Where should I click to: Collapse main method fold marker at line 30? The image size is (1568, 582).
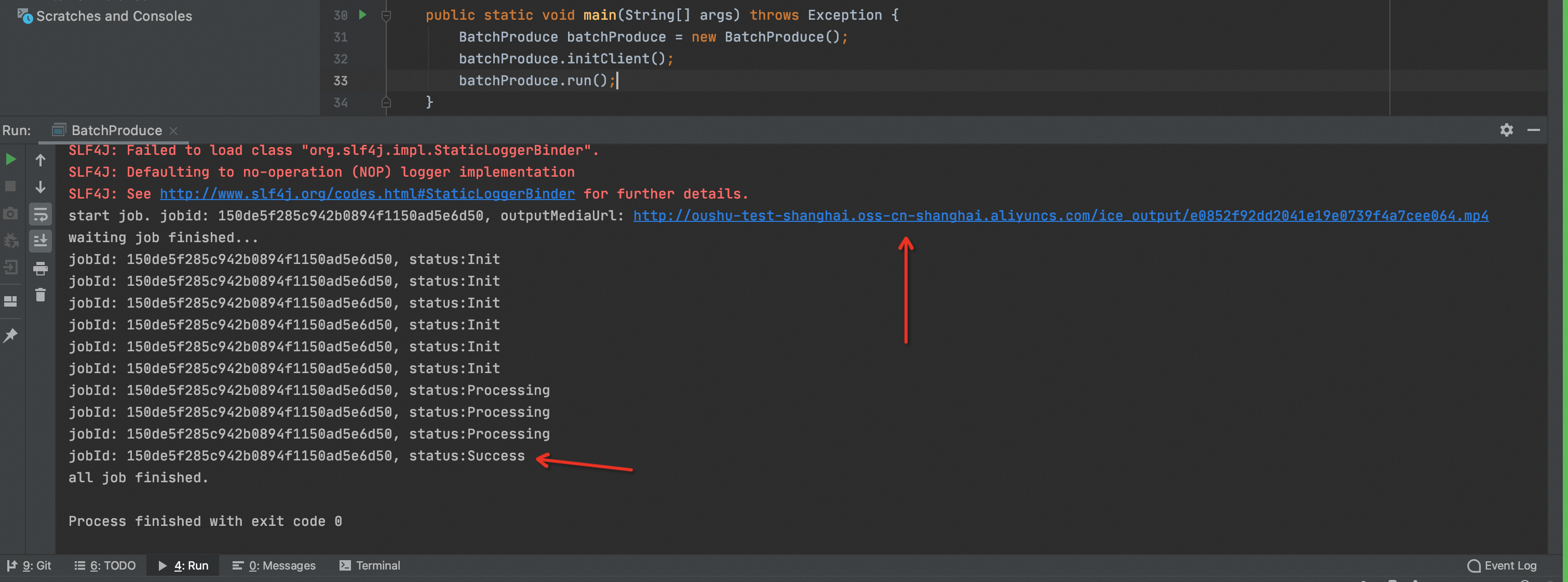[x=386, y=15]
